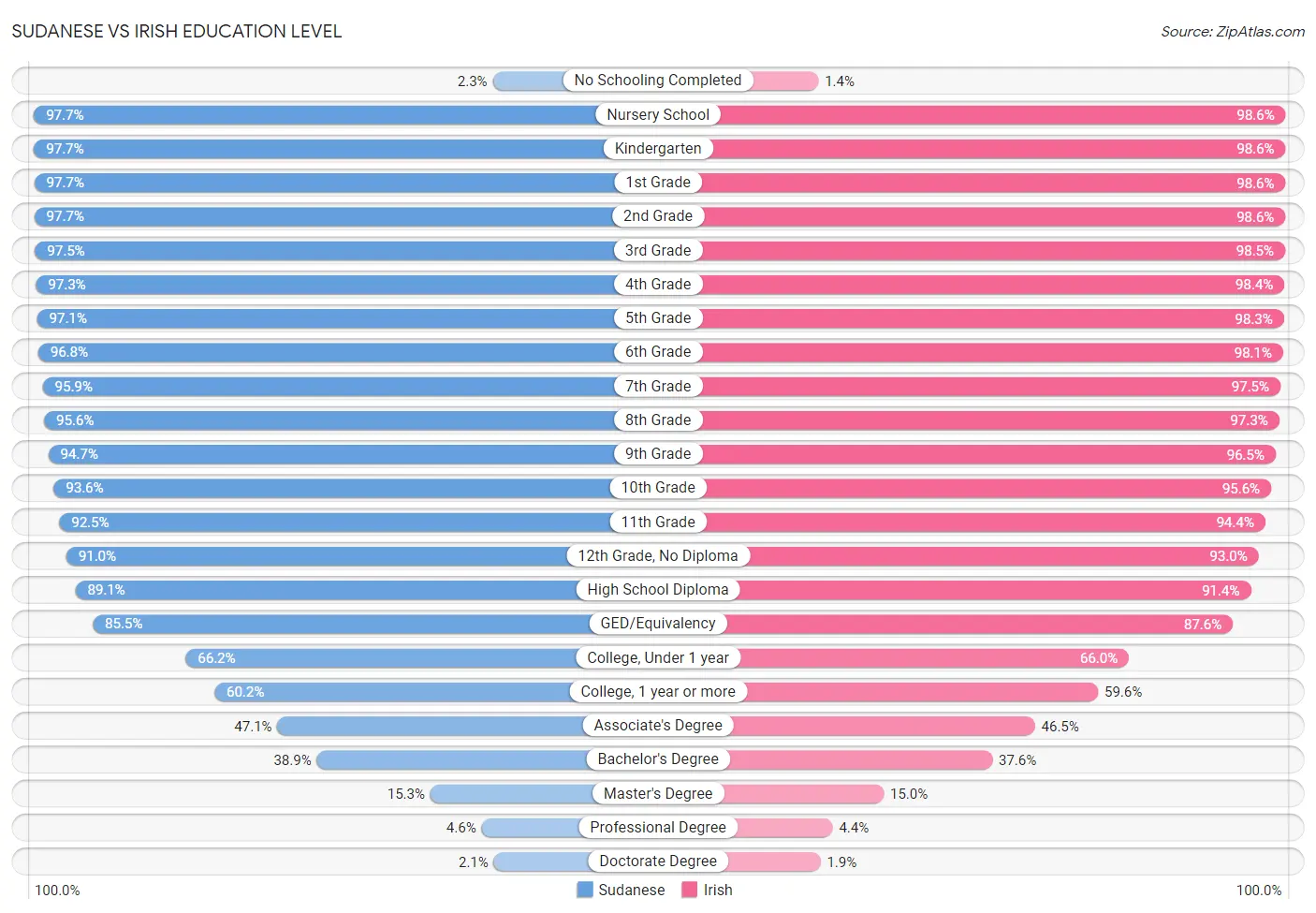
Task: Click the Irish 98.6% Nursery School bar
Action: point(1002,114)
